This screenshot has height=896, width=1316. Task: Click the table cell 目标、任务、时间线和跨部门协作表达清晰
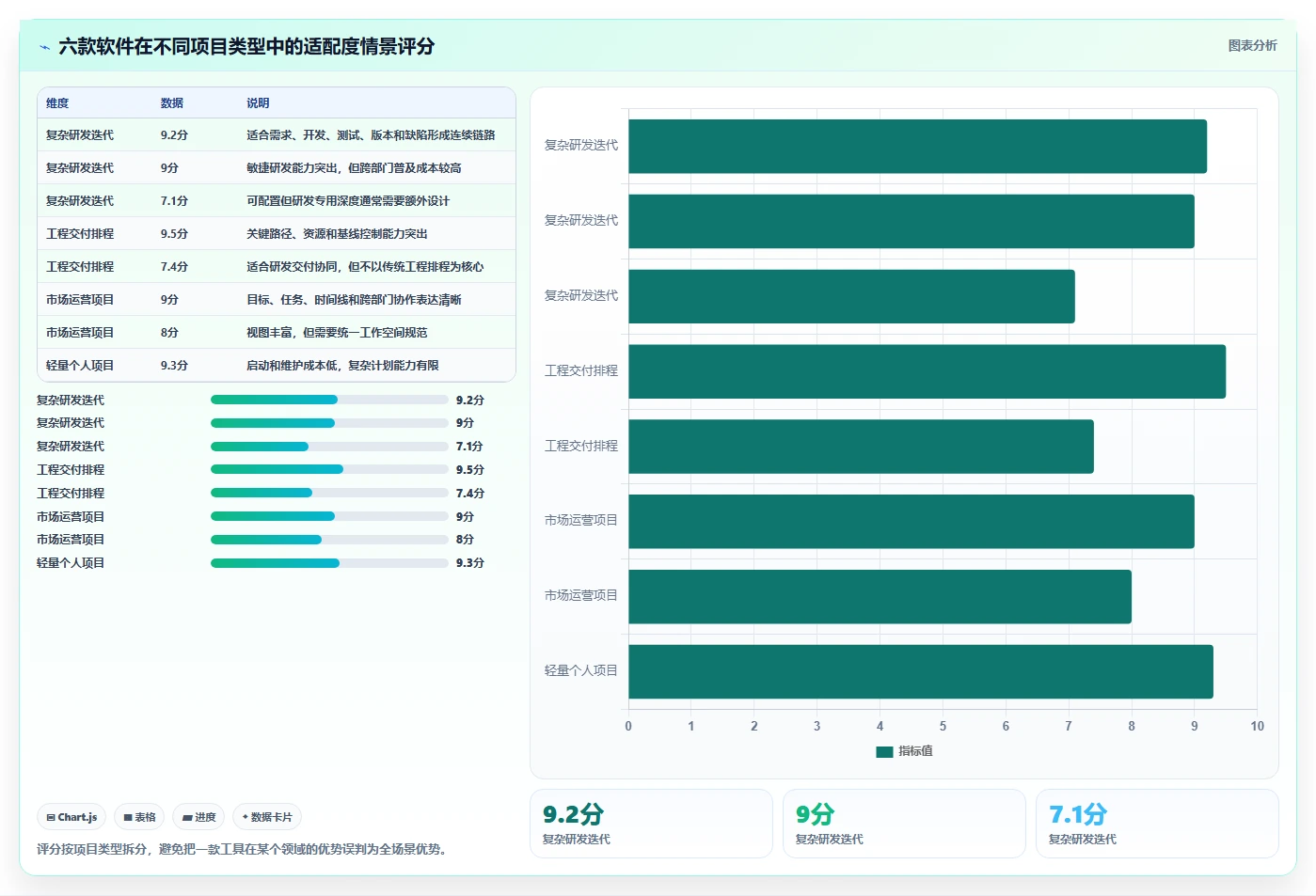tap(354, 300)
